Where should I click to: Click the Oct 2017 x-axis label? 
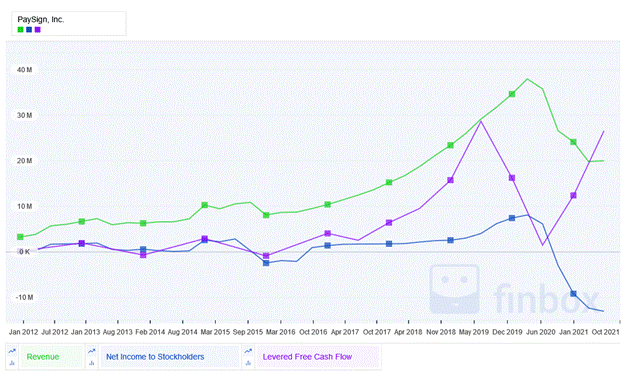click(x=376, y=332)
